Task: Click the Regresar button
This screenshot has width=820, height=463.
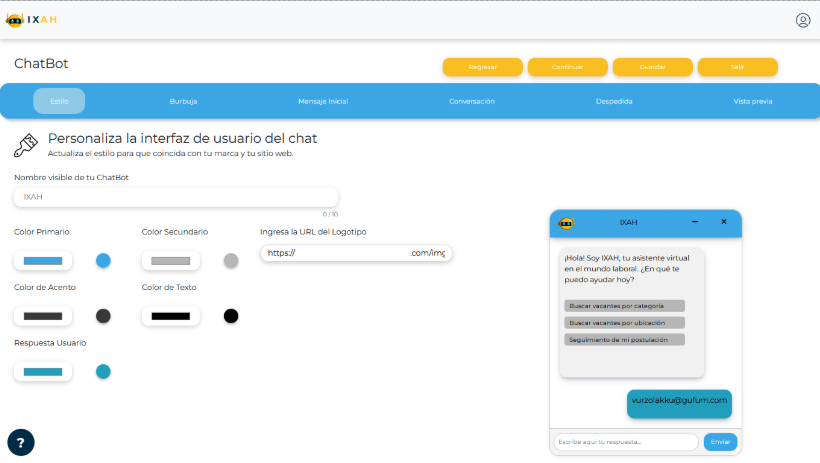Action: 483,67
